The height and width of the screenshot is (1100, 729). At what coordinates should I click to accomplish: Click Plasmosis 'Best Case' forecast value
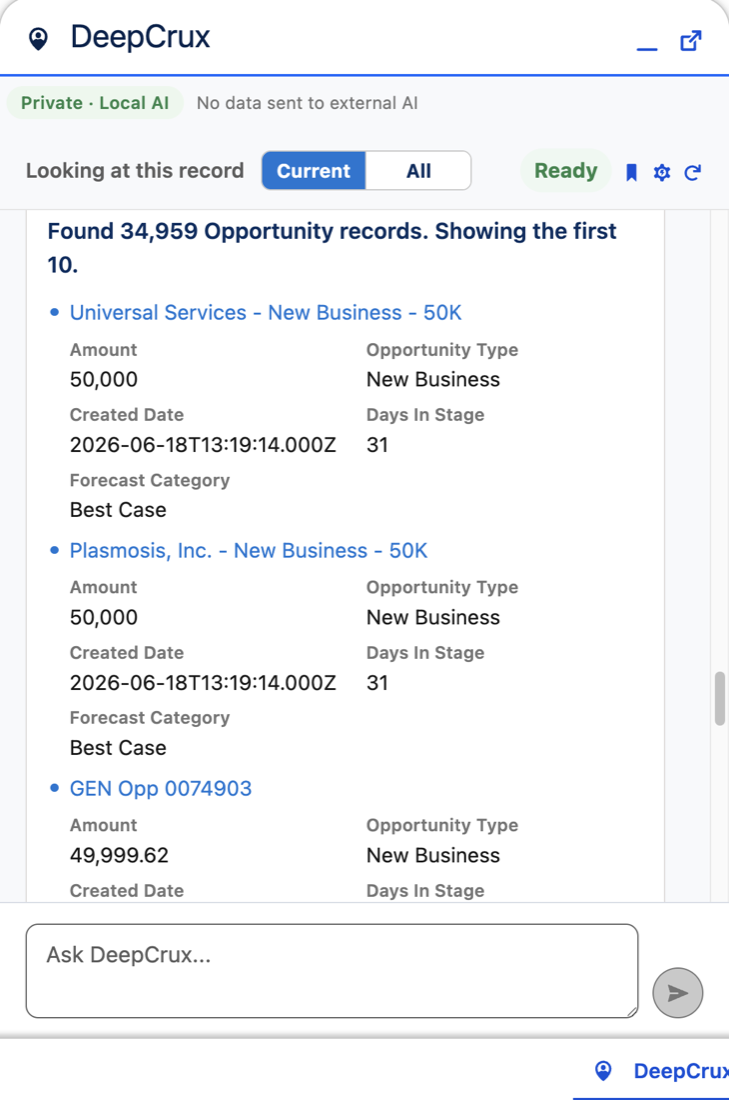[118, 748]
